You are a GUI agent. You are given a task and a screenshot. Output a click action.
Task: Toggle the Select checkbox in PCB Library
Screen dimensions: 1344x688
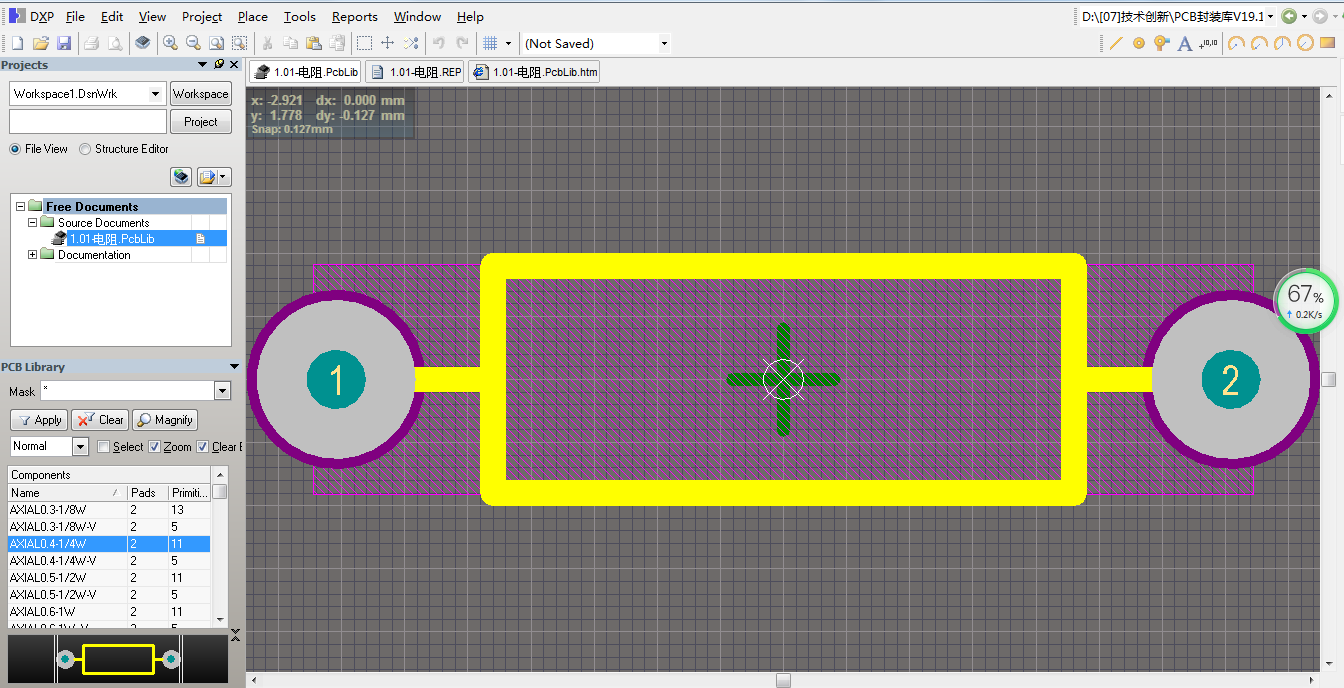[x=103, y=447]
